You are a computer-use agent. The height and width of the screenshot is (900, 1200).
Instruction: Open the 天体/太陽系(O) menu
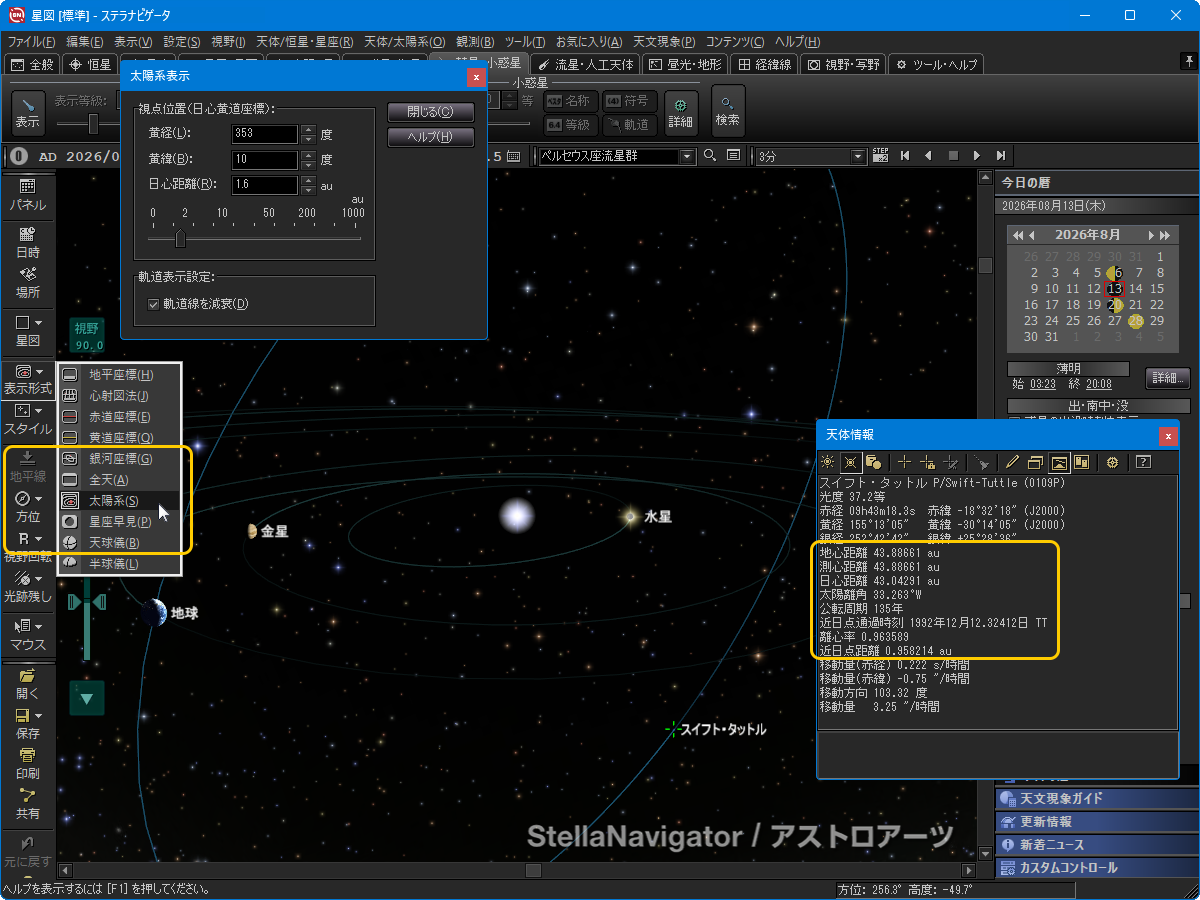pyautogui.click(x=404, y=42)
